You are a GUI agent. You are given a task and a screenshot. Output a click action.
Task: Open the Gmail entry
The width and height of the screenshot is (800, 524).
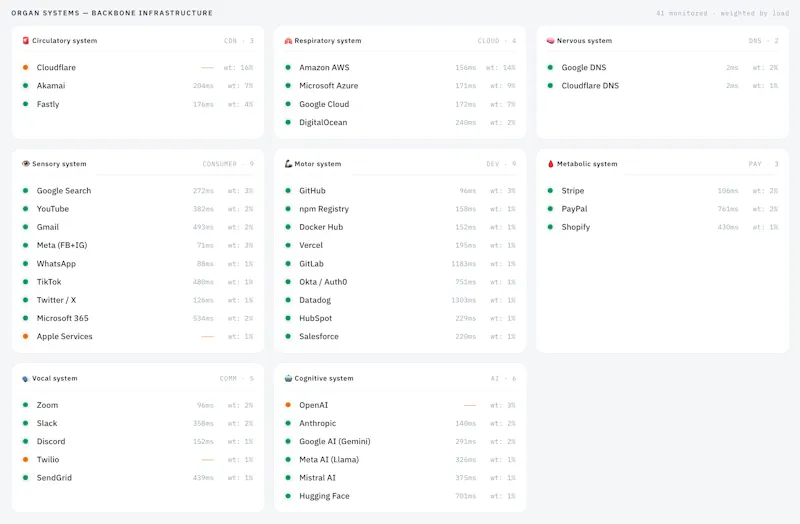138,227
